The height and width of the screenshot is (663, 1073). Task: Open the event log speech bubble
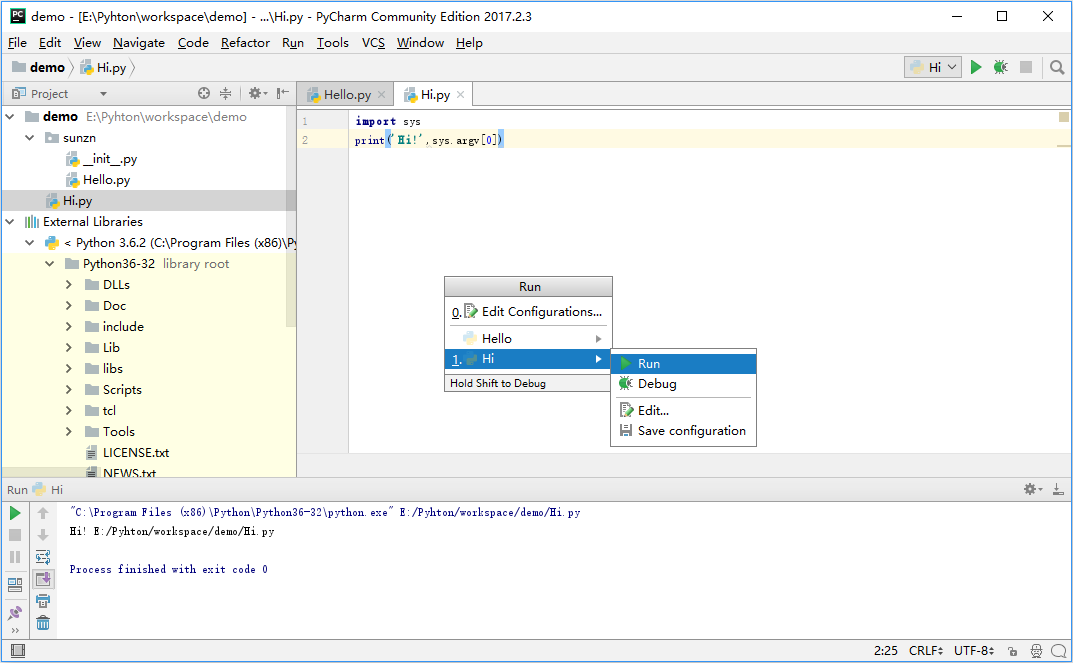click(x=1059, y=651)
